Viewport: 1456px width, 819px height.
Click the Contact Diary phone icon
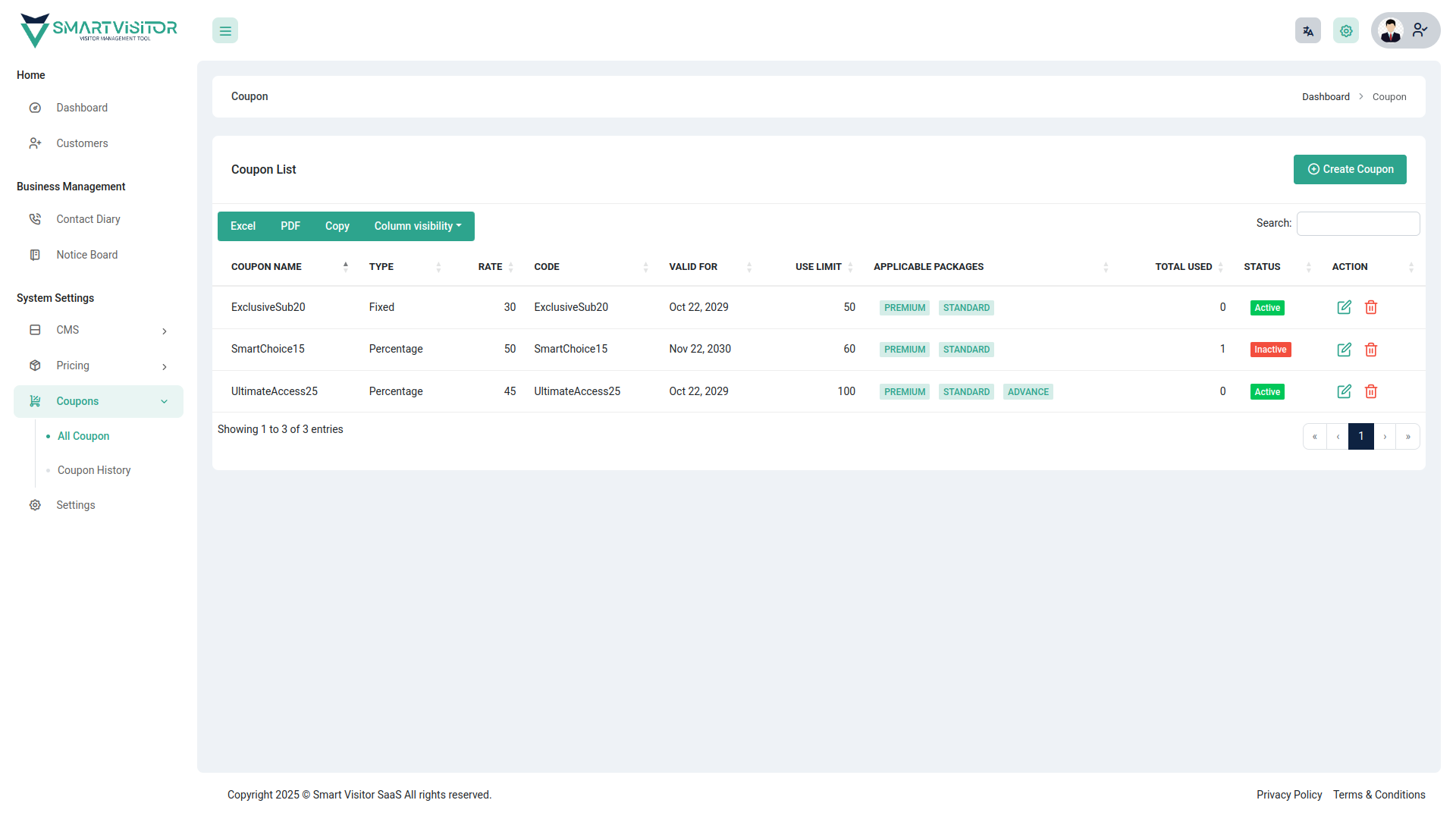tap(35, 218)
